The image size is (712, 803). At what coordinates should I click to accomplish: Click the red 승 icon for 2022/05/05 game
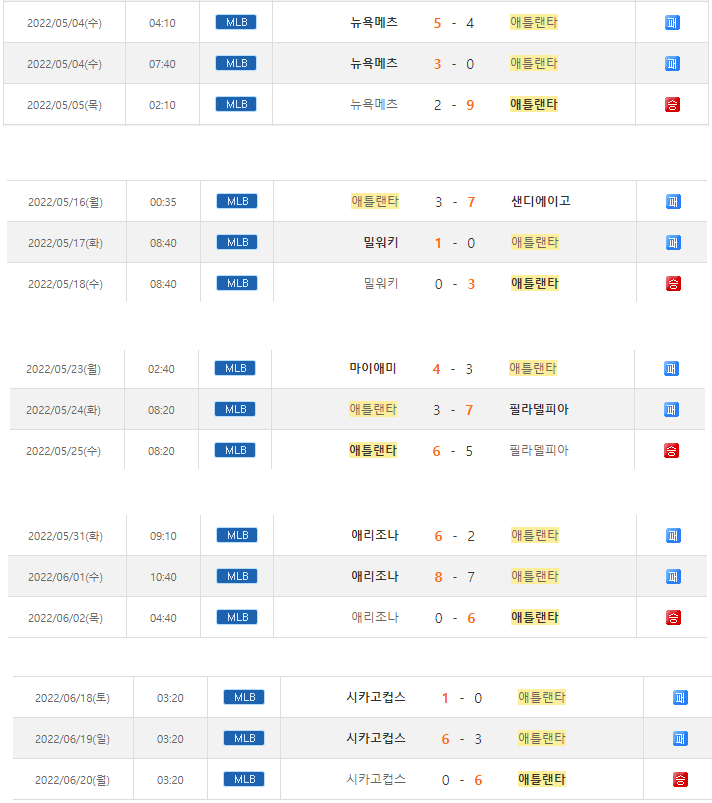pyautogui.click(x=672, y=104)
